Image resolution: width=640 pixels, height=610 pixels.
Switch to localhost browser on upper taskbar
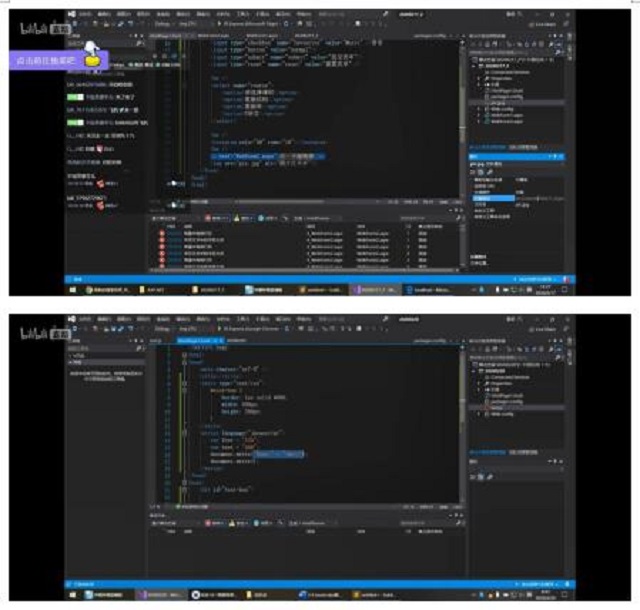[428, 289]
